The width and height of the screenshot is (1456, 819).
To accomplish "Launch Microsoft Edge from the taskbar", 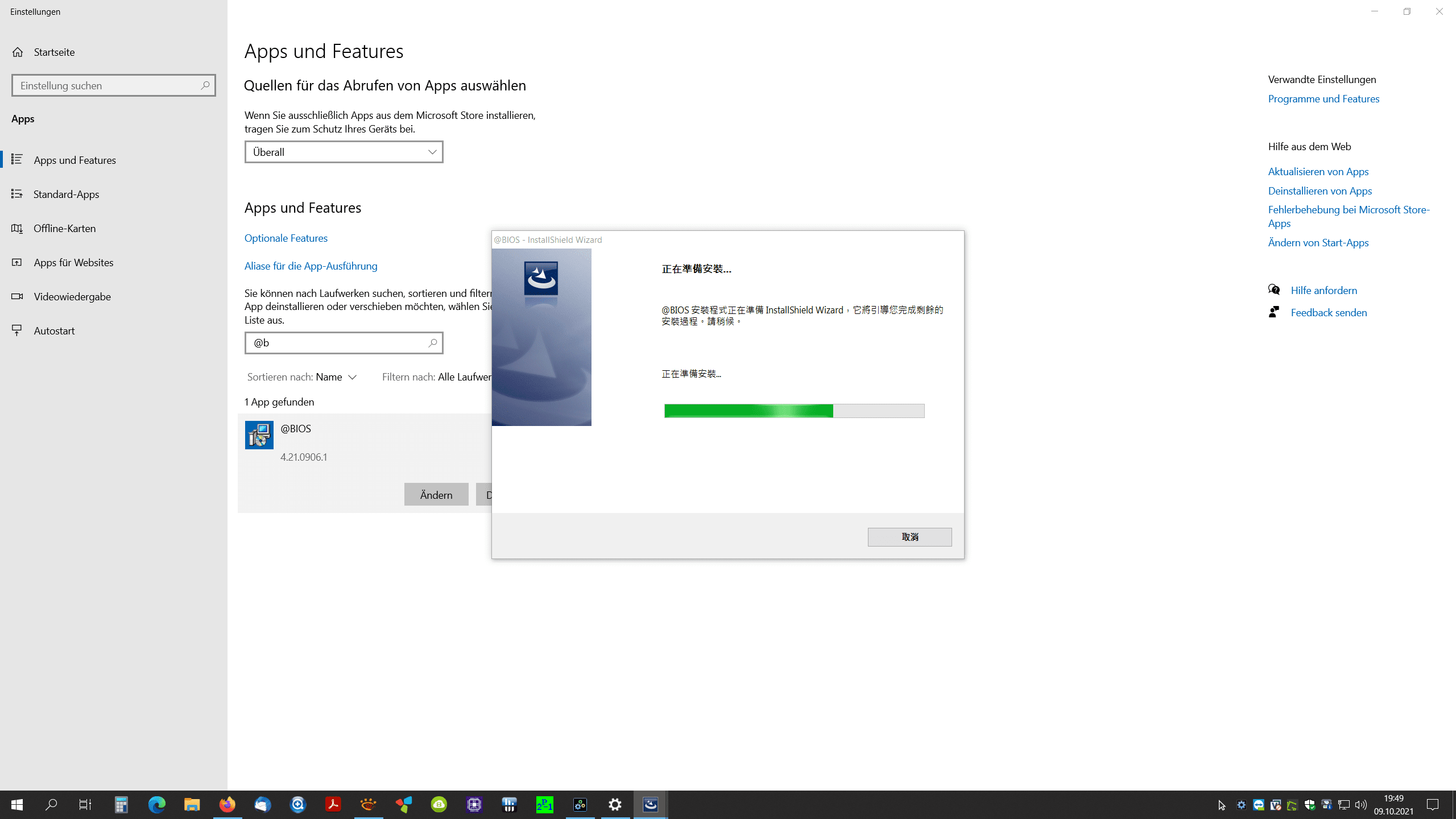I will coord(156,805).
